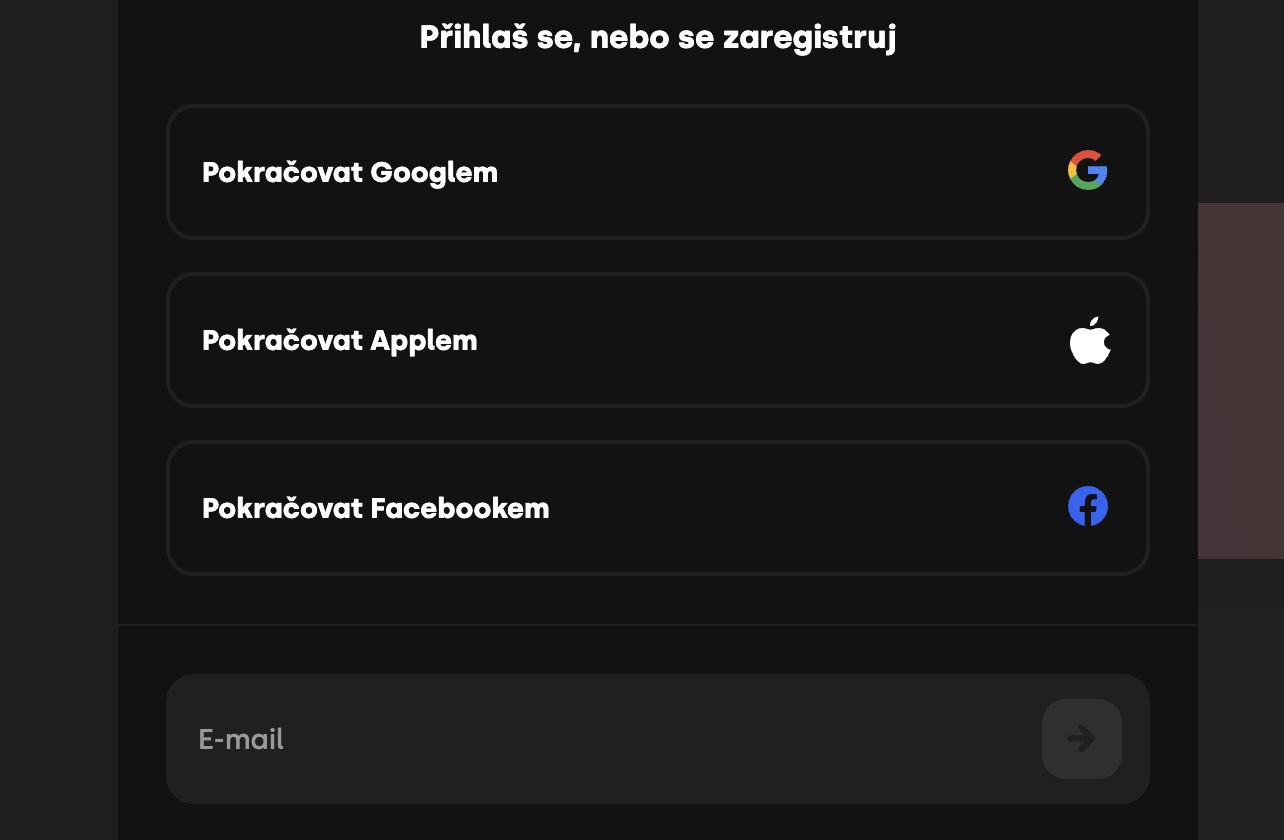
Task: Click the colorful Google logo icon
Action: 1087,171
